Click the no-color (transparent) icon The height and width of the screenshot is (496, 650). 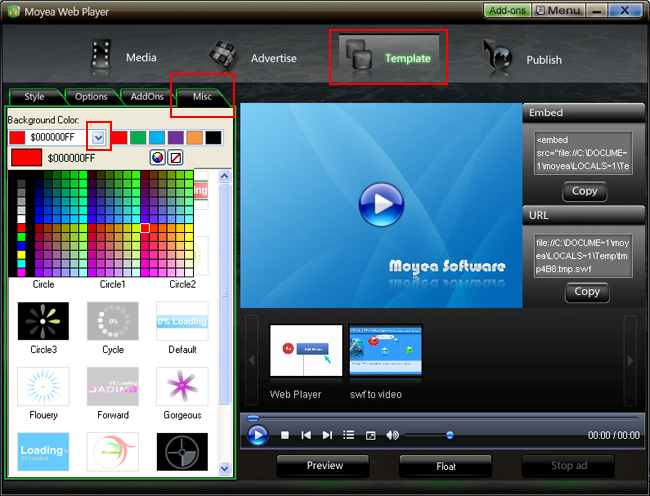(176, 157)
